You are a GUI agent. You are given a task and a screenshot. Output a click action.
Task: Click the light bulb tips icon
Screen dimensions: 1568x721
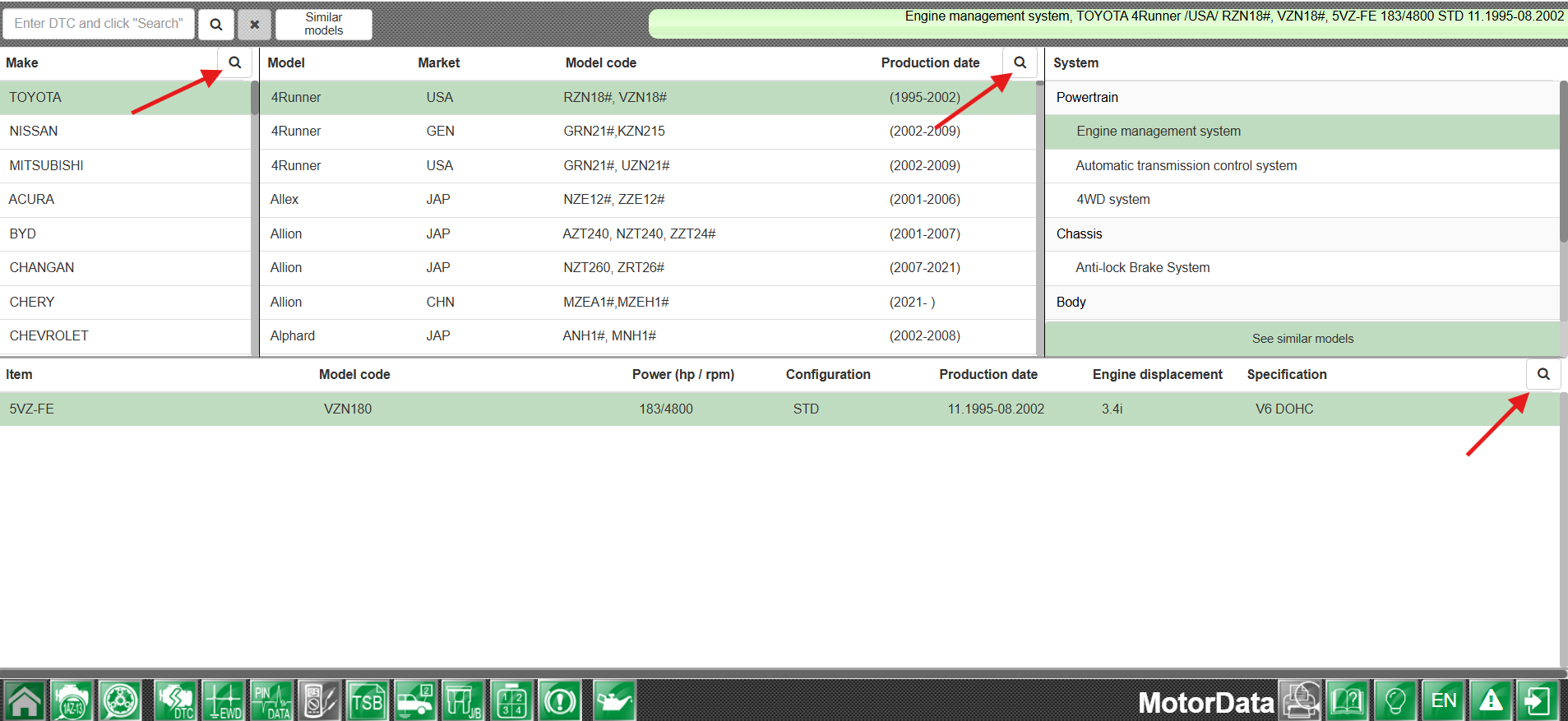(1395, 701)
